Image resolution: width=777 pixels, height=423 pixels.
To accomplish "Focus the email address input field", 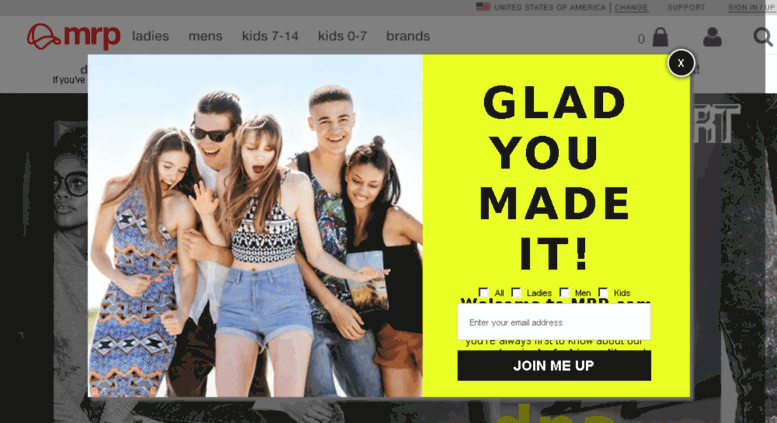I will pyautogui.click(x=554, y=322).
